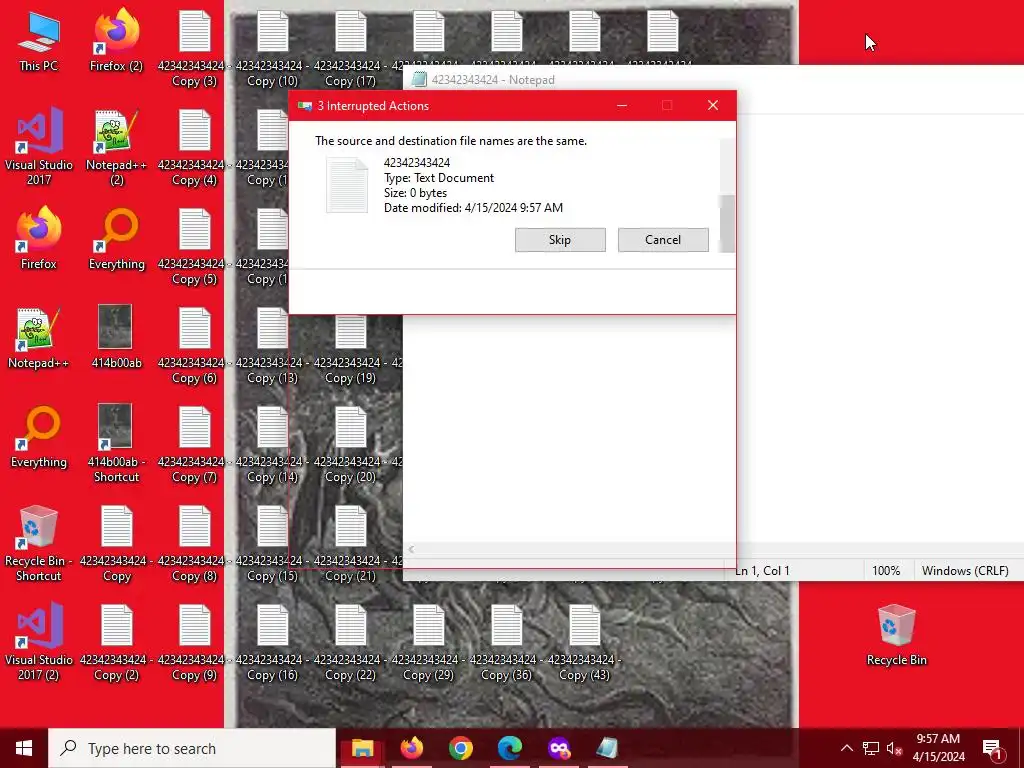Select file 42342343424 - Copy (17)

click(x=350, y=49)
